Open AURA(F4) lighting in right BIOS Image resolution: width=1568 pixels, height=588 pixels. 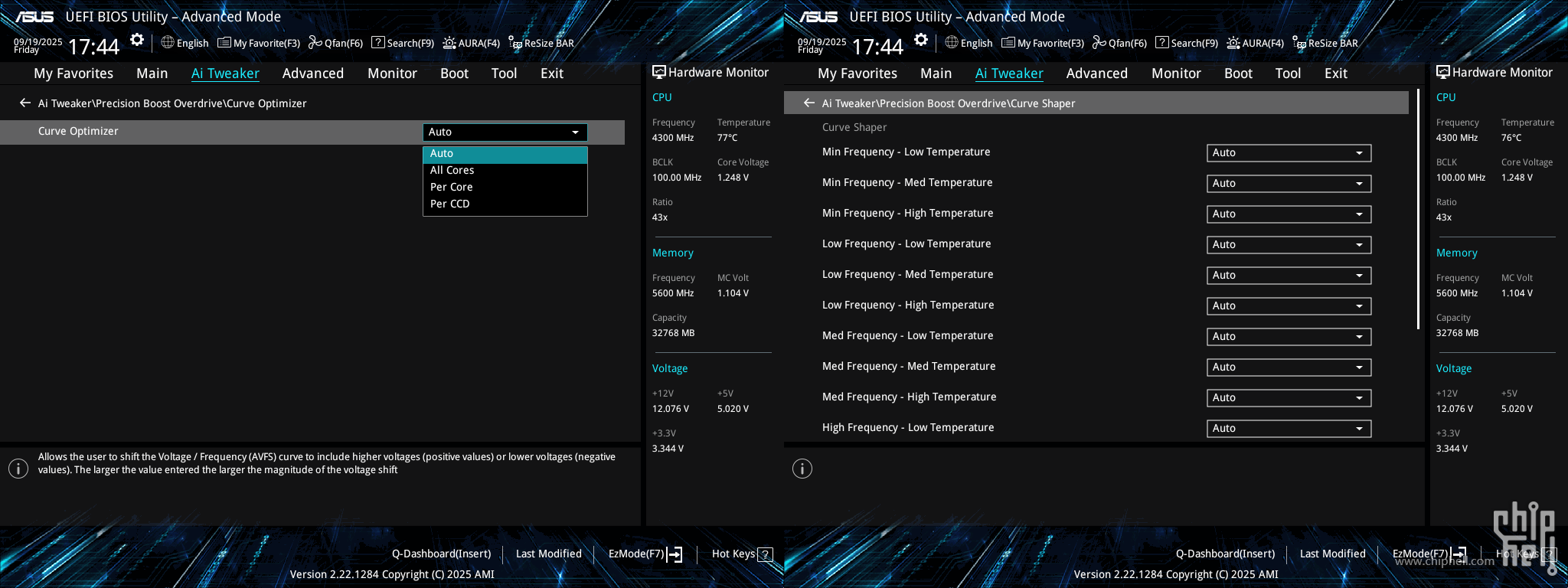[x=1256, y=43]
